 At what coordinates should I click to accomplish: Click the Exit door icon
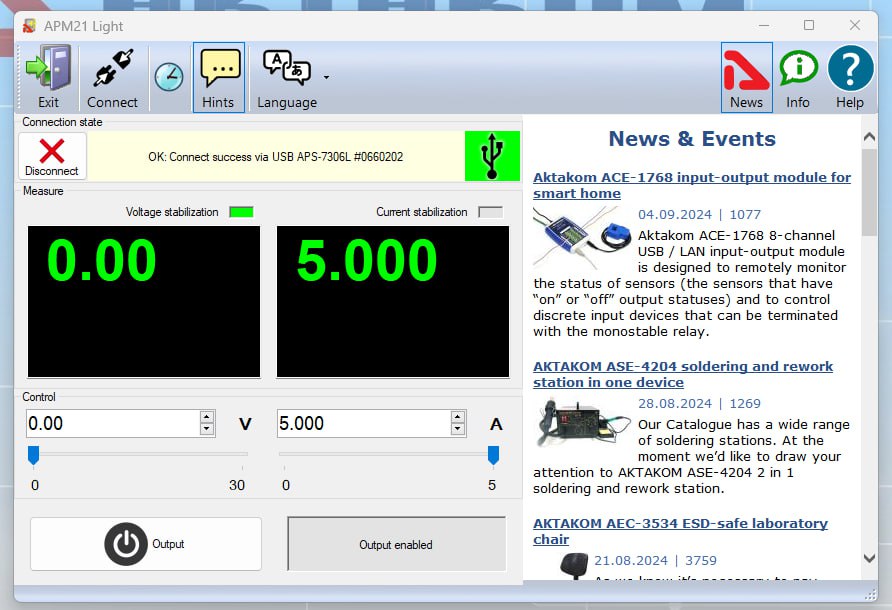pyautogui.click(x=47, y=68)
